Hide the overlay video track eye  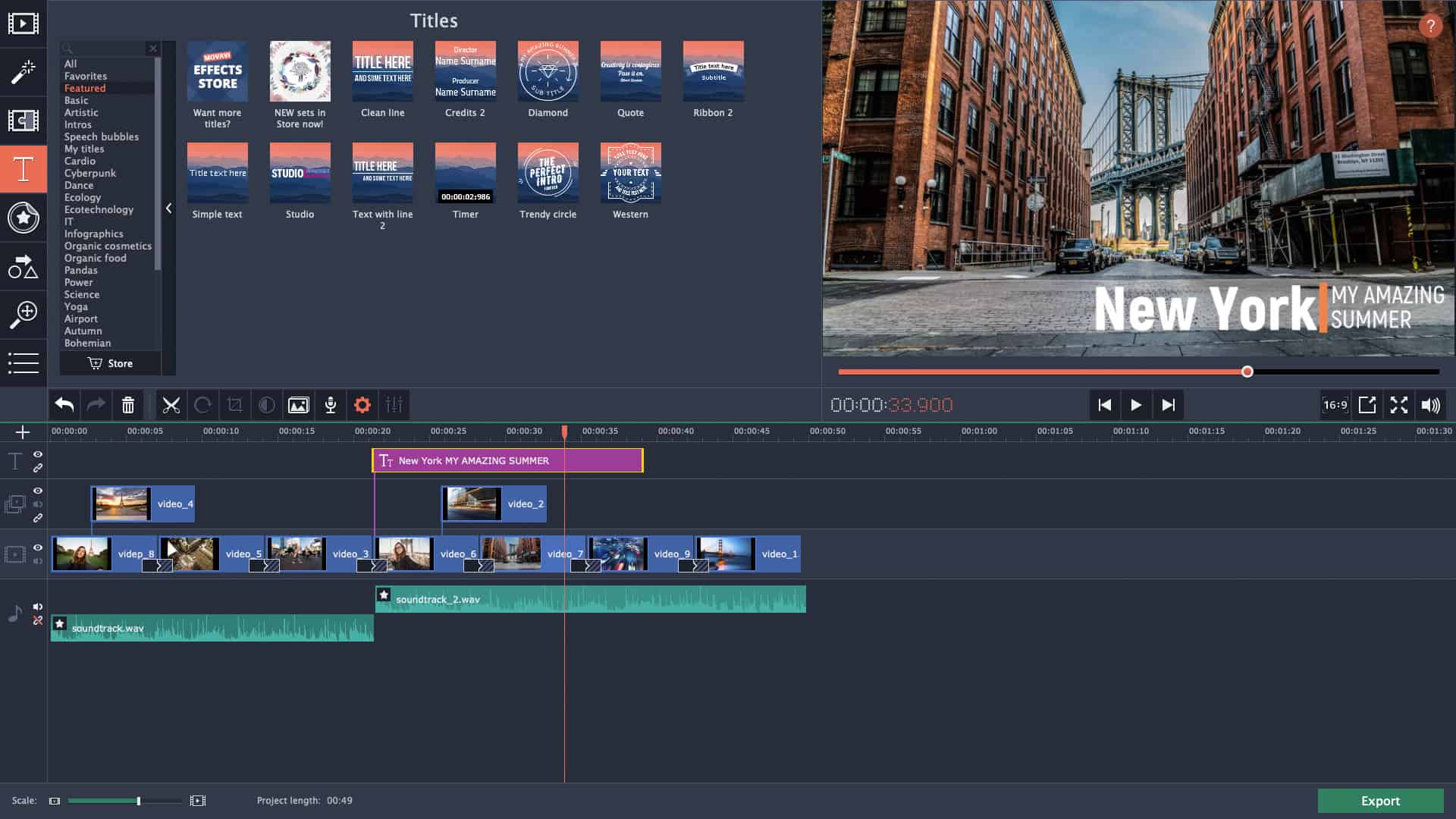point(38,491)
